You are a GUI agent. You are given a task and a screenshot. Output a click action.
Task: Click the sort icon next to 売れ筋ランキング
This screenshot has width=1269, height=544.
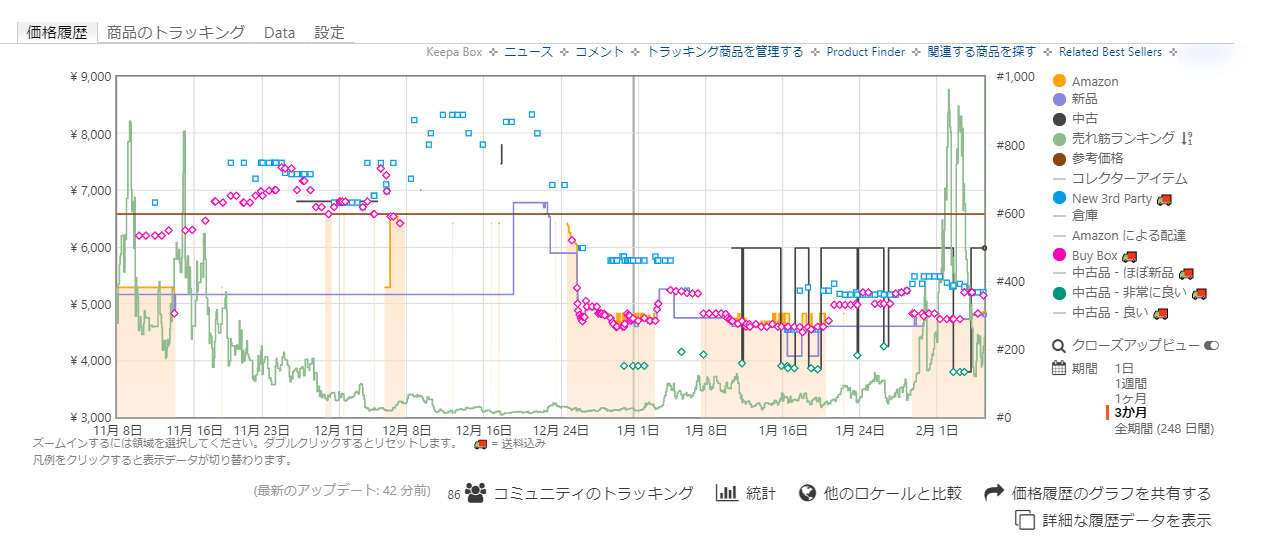pyautogui.click(x=1187, y=138)
